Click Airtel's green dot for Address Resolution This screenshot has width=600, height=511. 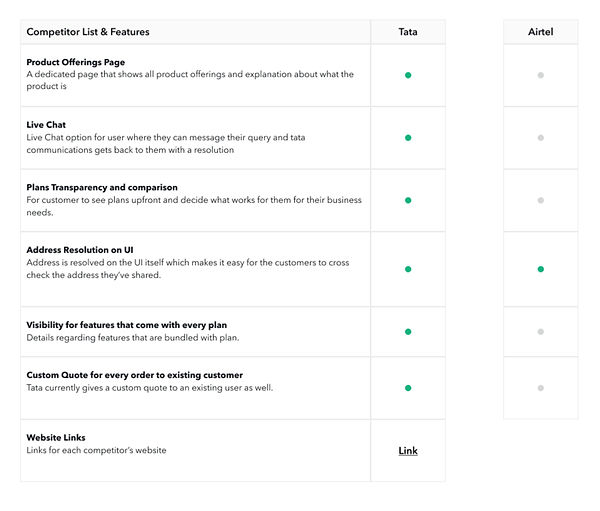pos(541,269)
